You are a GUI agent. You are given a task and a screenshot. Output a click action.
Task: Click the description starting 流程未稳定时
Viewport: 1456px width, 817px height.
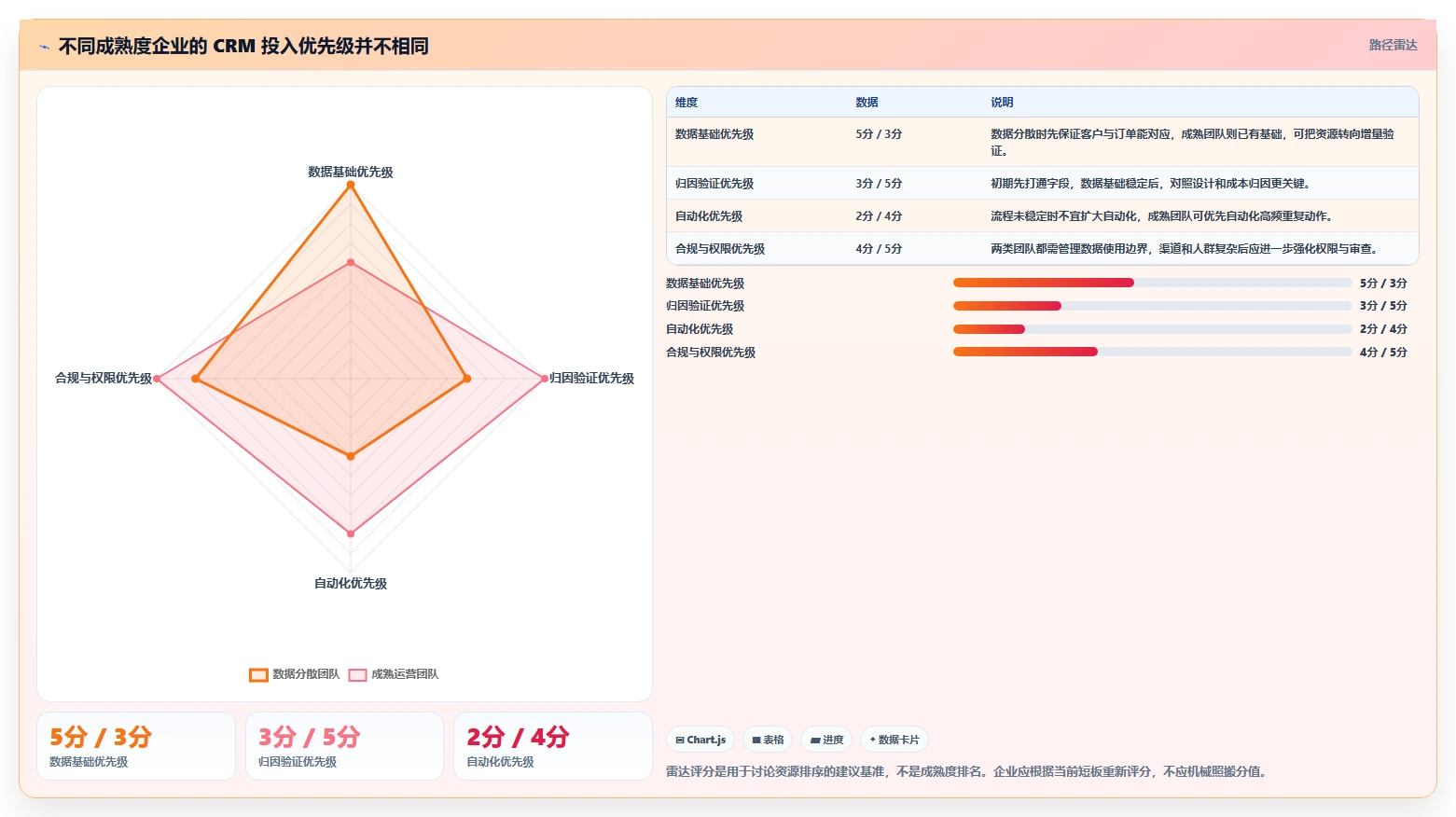click(1161, 216)
